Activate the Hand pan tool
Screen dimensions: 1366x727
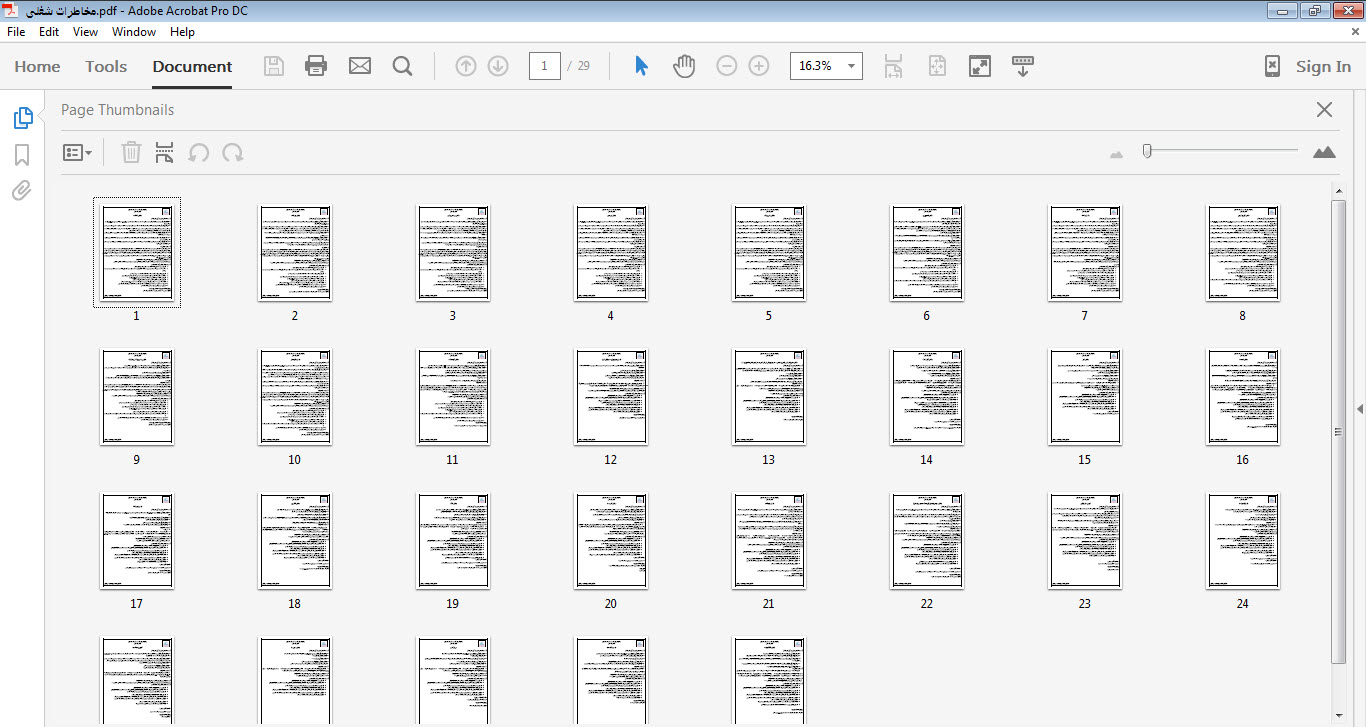point(684,66)
